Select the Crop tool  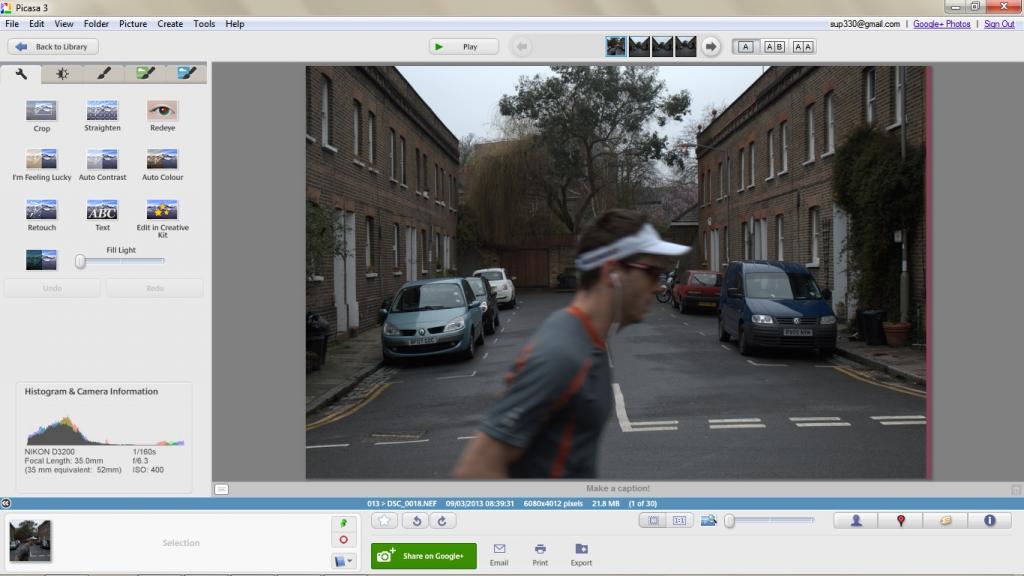pos(41,111)
